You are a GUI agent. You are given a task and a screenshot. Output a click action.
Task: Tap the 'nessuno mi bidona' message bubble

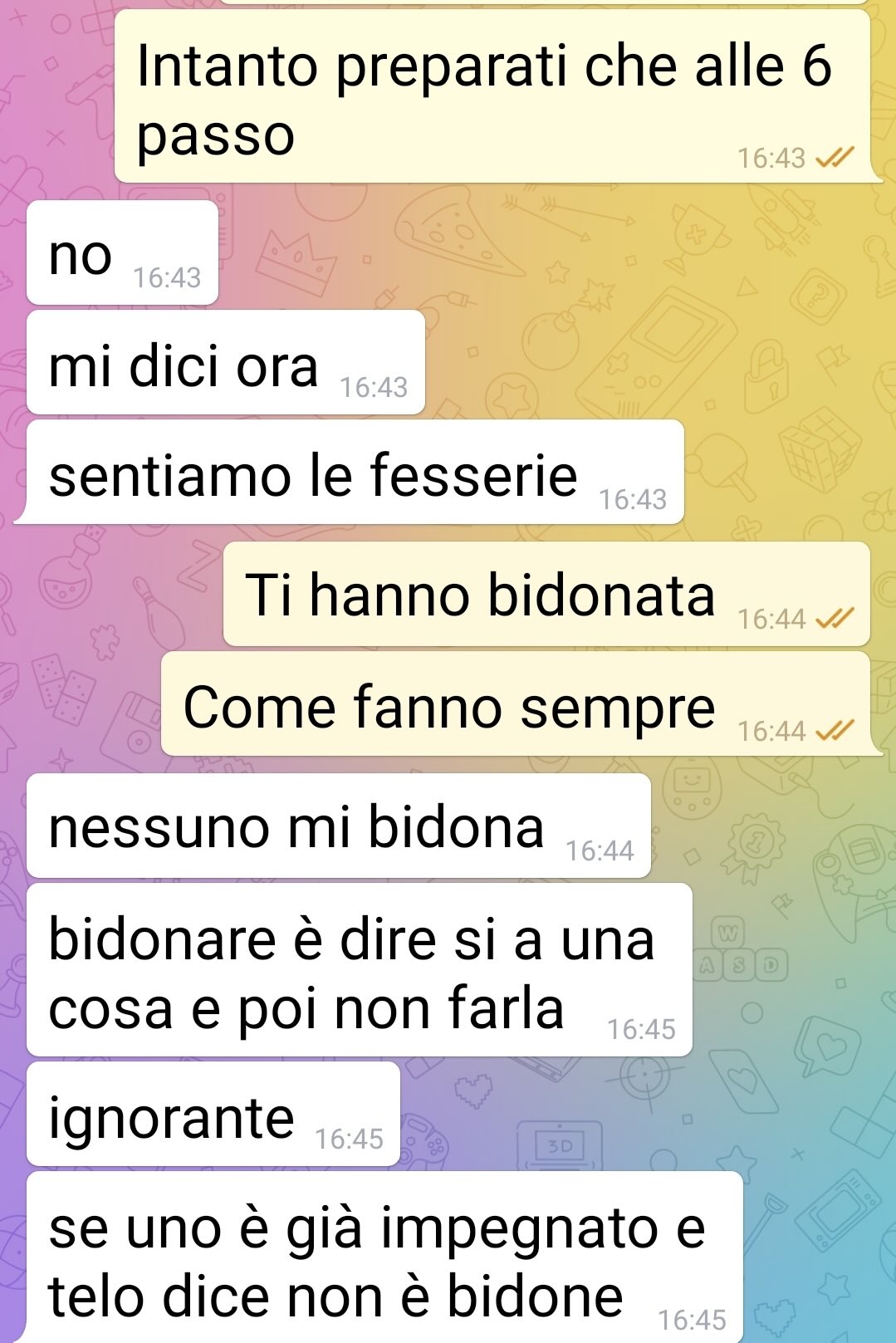tap(339, 826)
